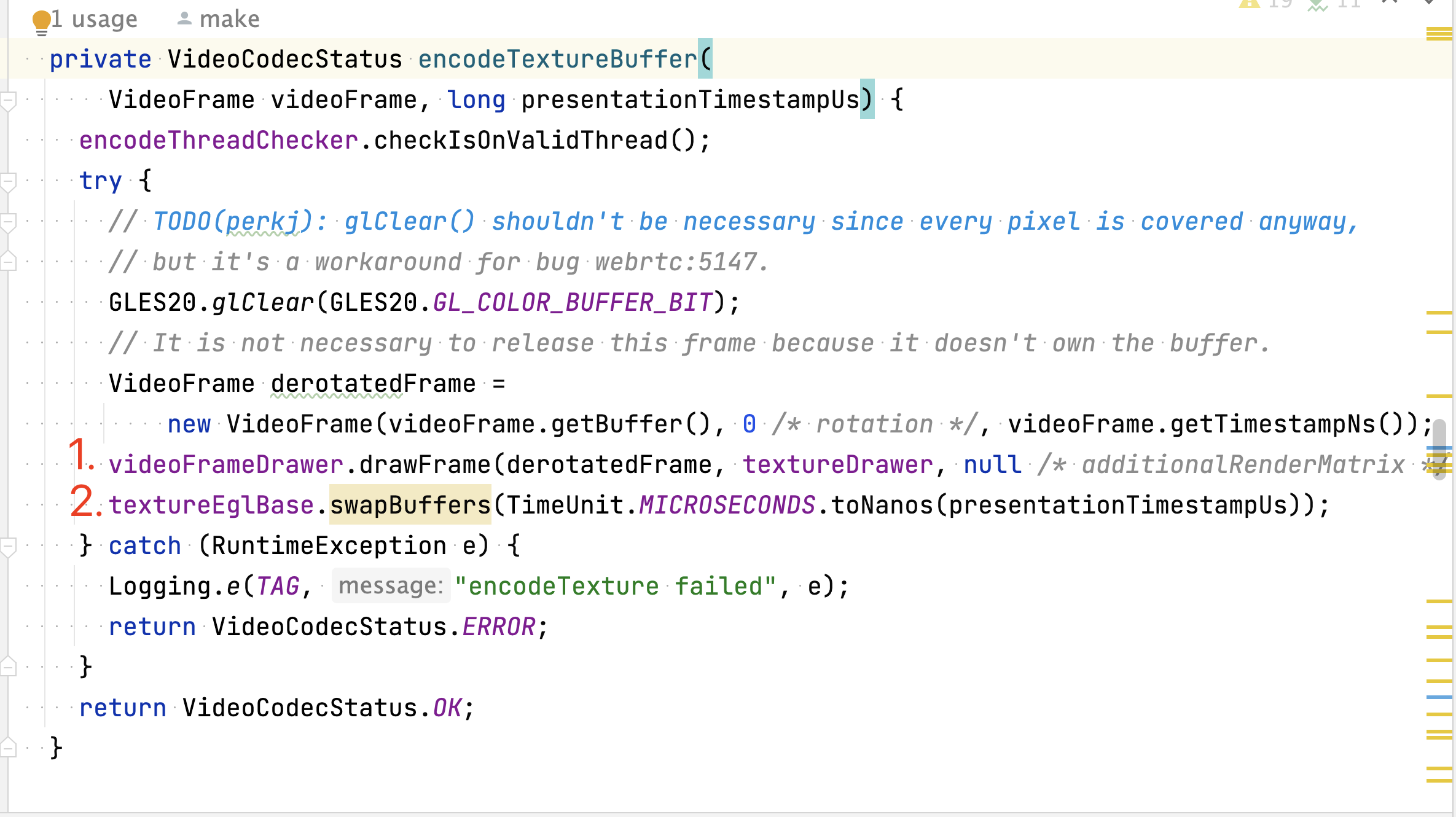This screenshot has height=817, width=1456.
Task: Click 'VideoCodecStatus.ERROR' return value
Action: click(x=374, y=627)
